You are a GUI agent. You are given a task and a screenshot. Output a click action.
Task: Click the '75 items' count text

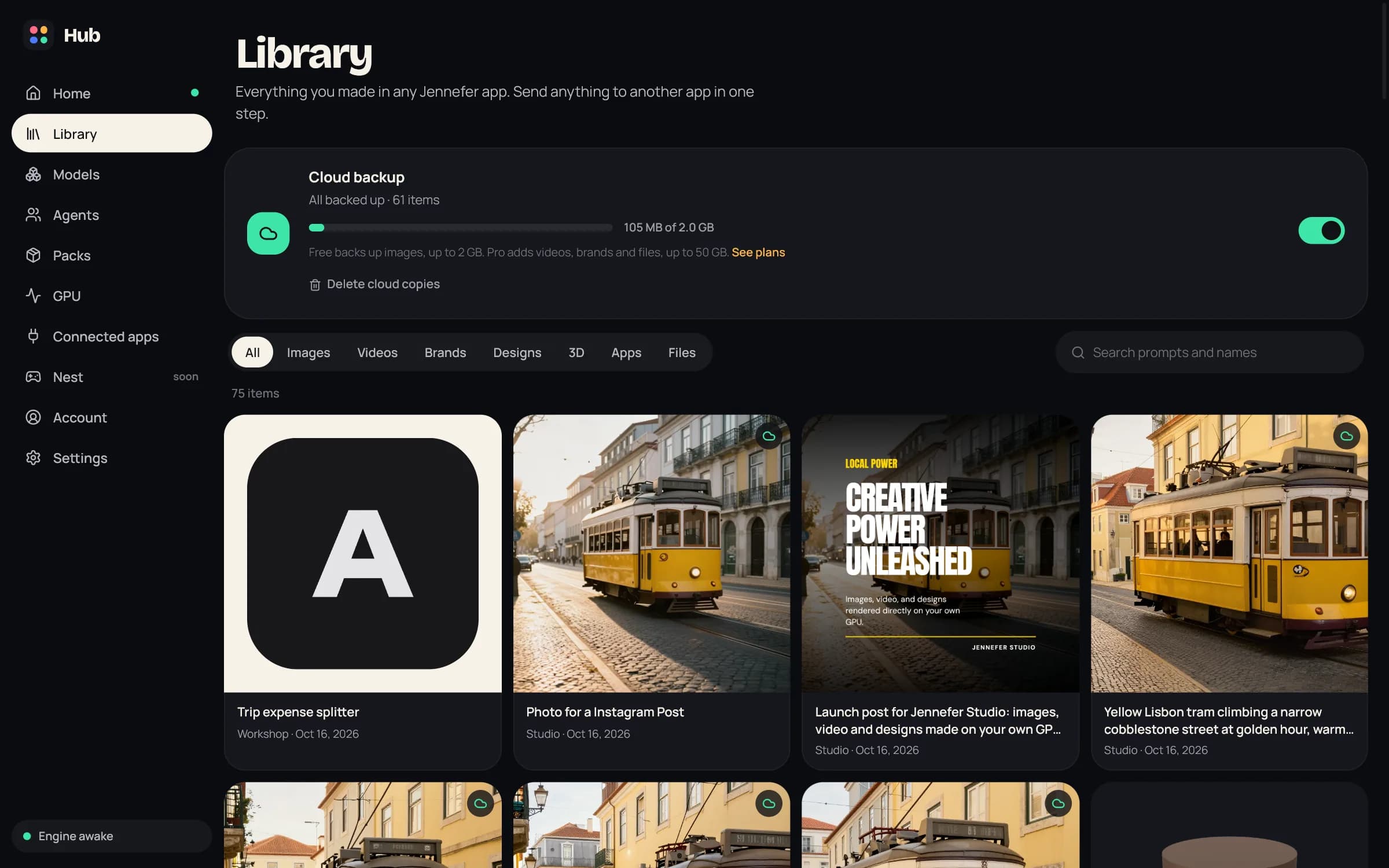pos(255,393)
